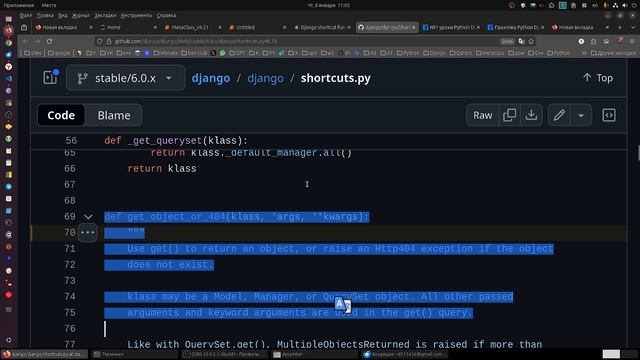List all tabs dropdown arrow
This screenshot has width=640, height=360.
[633, 27]
